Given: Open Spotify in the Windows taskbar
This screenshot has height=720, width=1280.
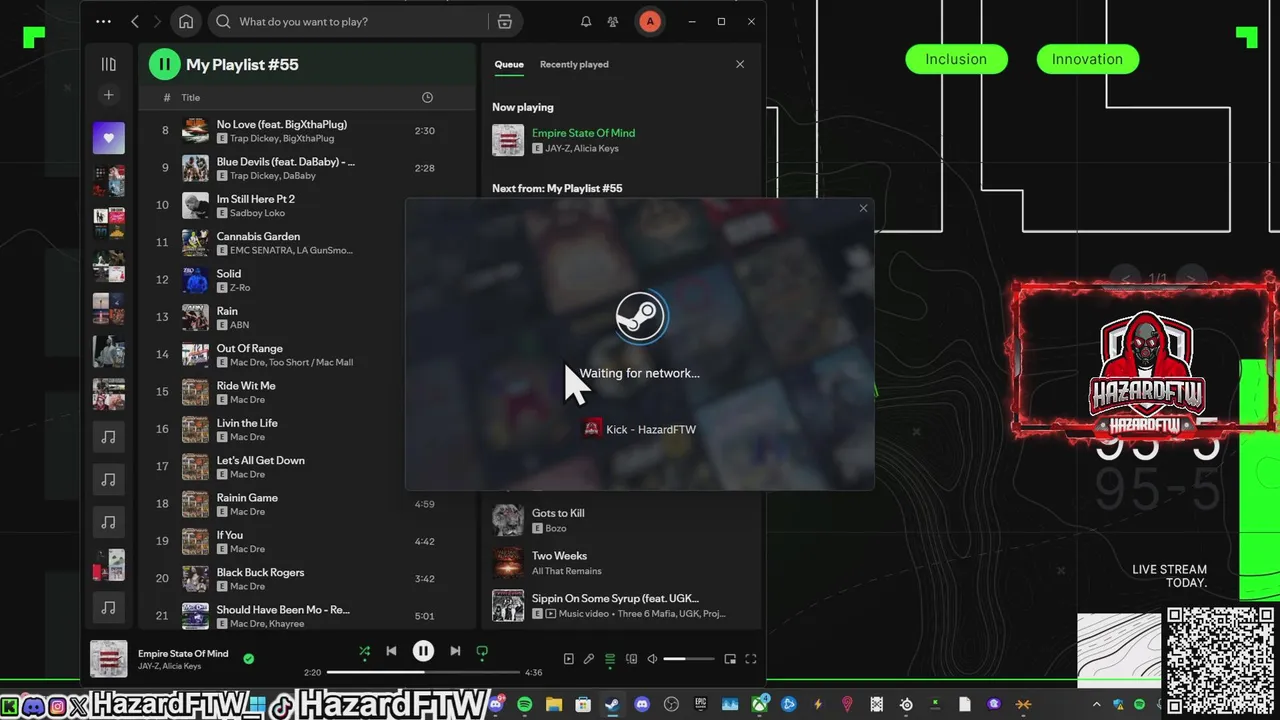Looking at the screenshot, I should [x=525, y=705].
